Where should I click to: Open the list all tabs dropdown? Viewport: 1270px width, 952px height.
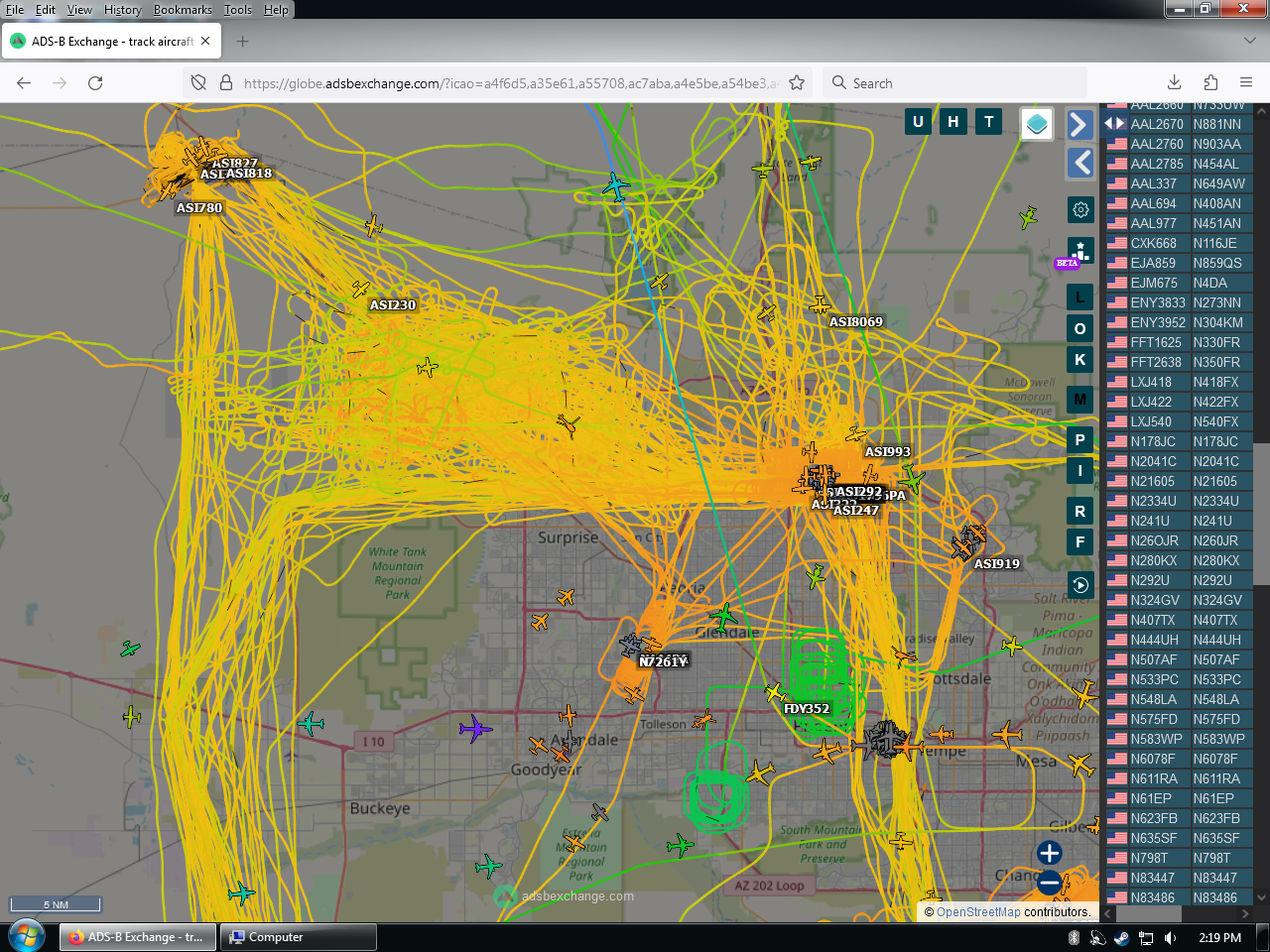click(x=1249, y=41)
